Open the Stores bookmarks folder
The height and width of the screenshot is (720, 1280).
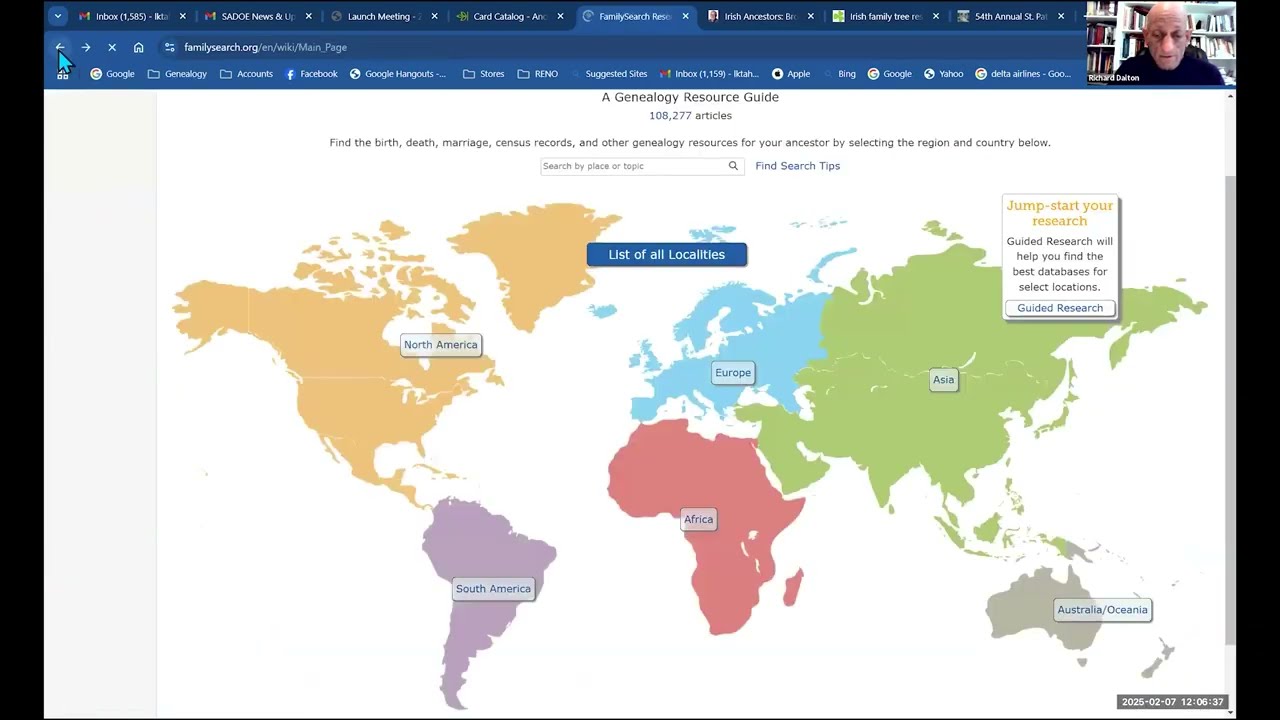click(483, 74)
